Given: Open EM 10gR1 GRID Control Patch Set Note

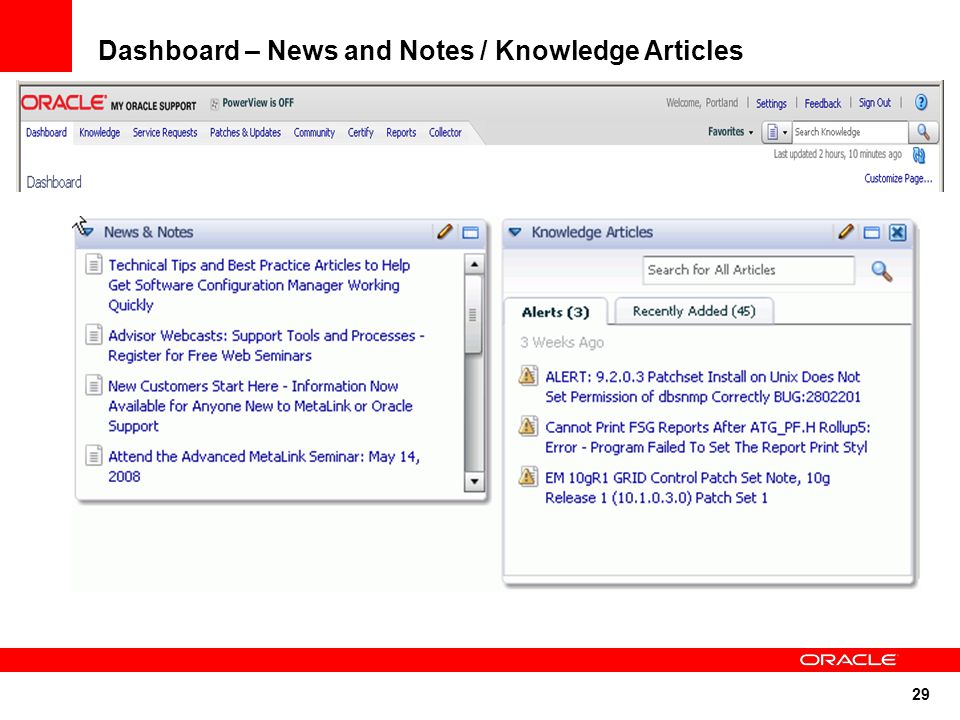Looking at the screenshot, I should [x=688, y=487].
